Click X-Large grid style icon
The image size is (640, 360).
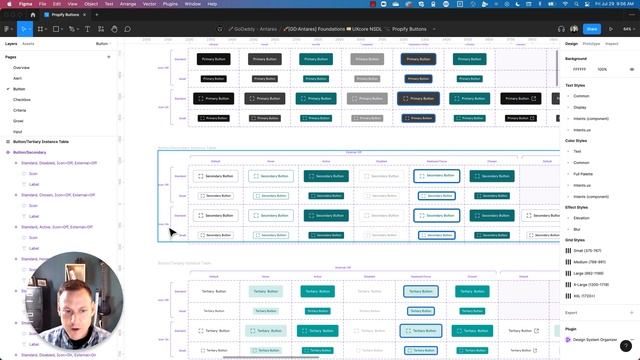coord(568,284)
